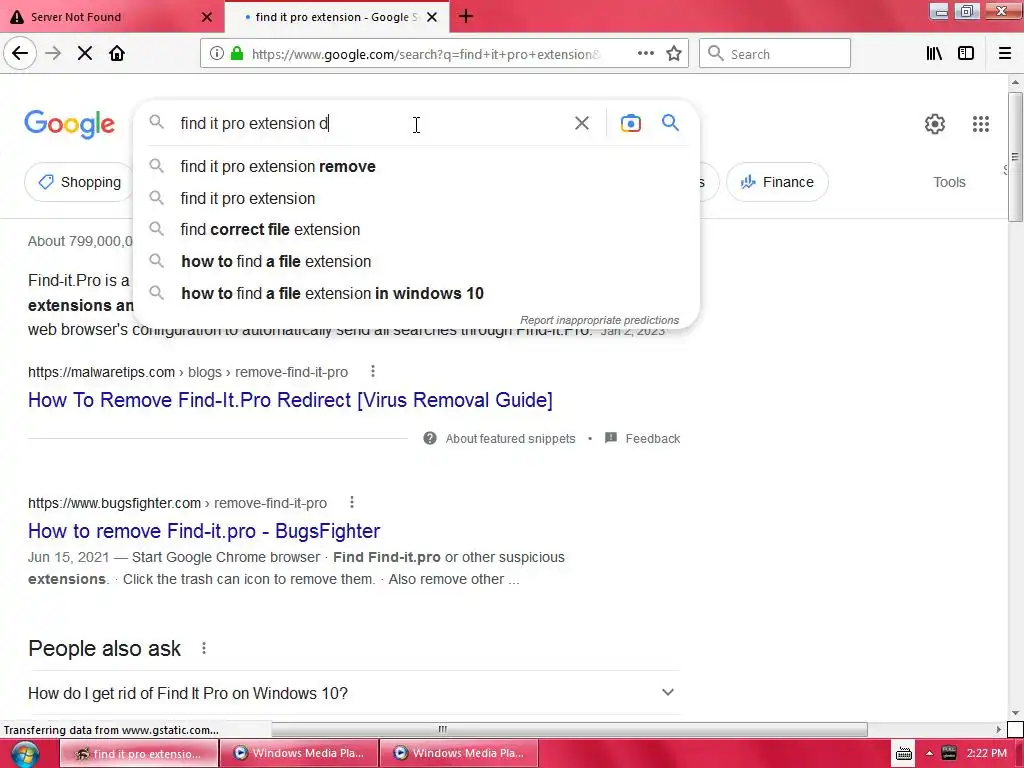Screen dimensions: 1024x768
Task: Click the vertical scrollbar thumb
Action: pyautogui.click(x=1015, y=157)
